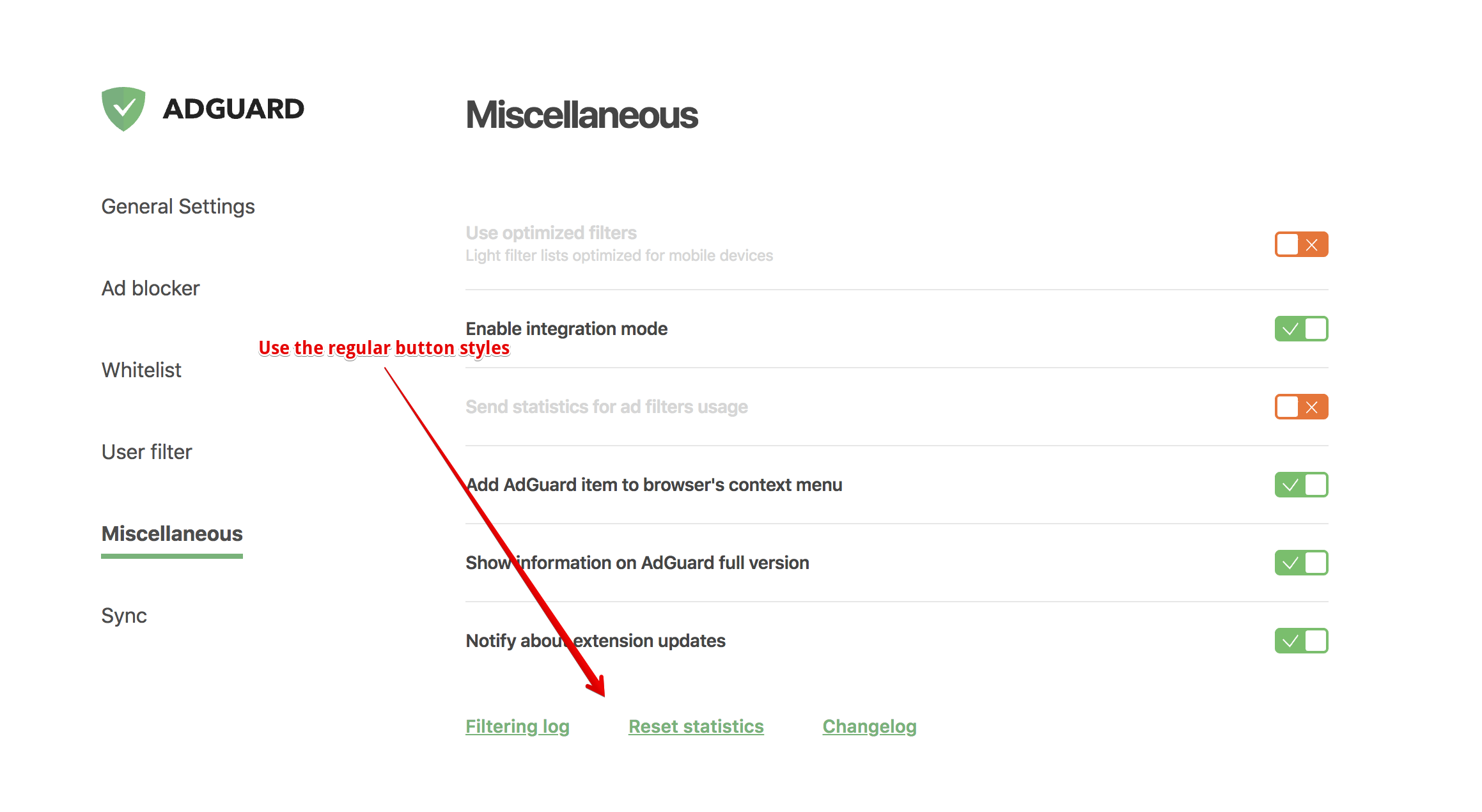
Task: Click the ADGUARD wordmark in the header
Action: coord(233,109)
